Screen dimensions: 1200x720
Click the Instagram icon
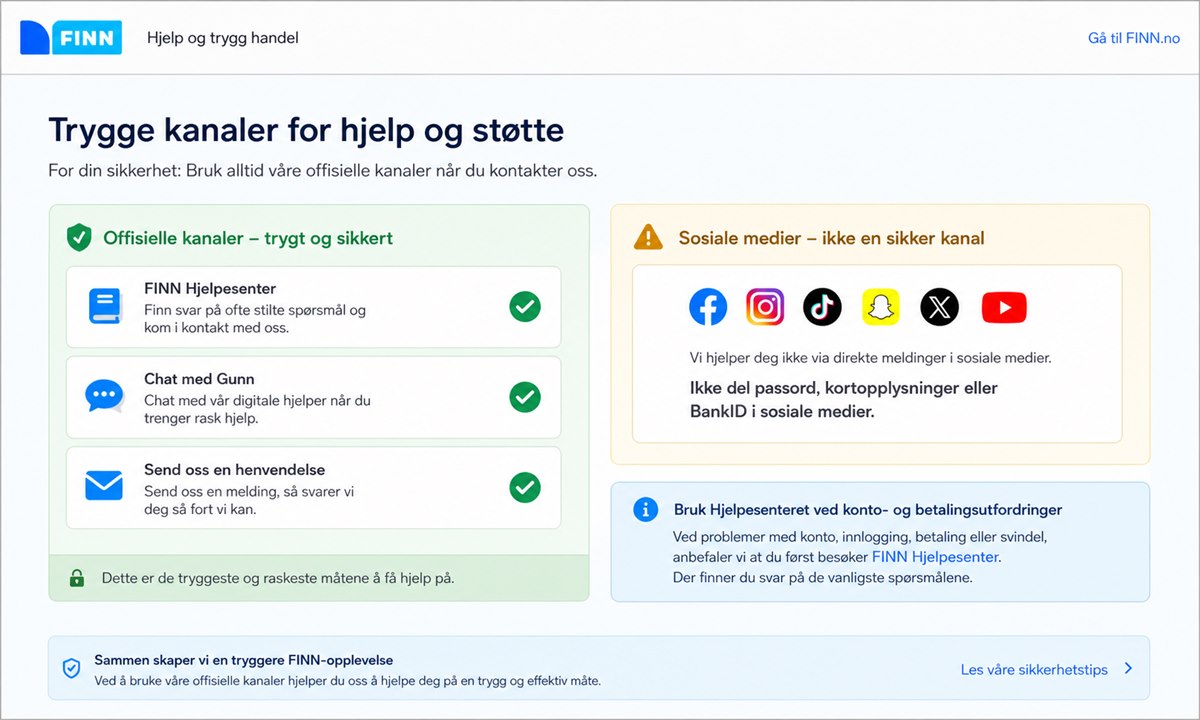coord(765,307)
